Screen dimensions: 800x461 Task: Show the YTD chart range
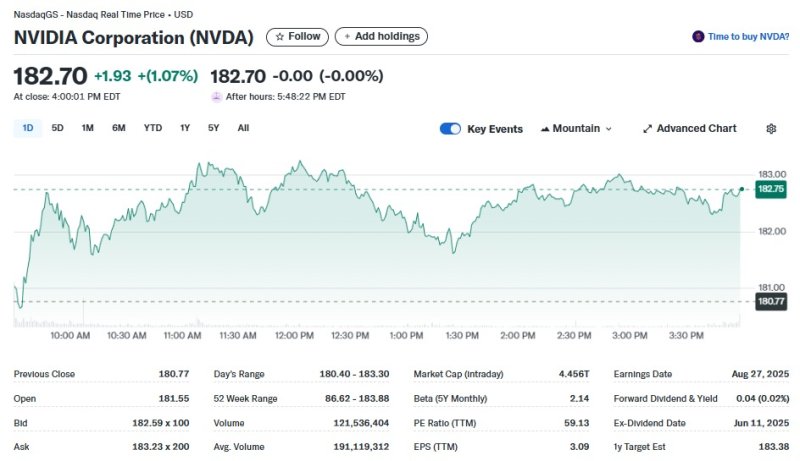(x=152, y=128)
